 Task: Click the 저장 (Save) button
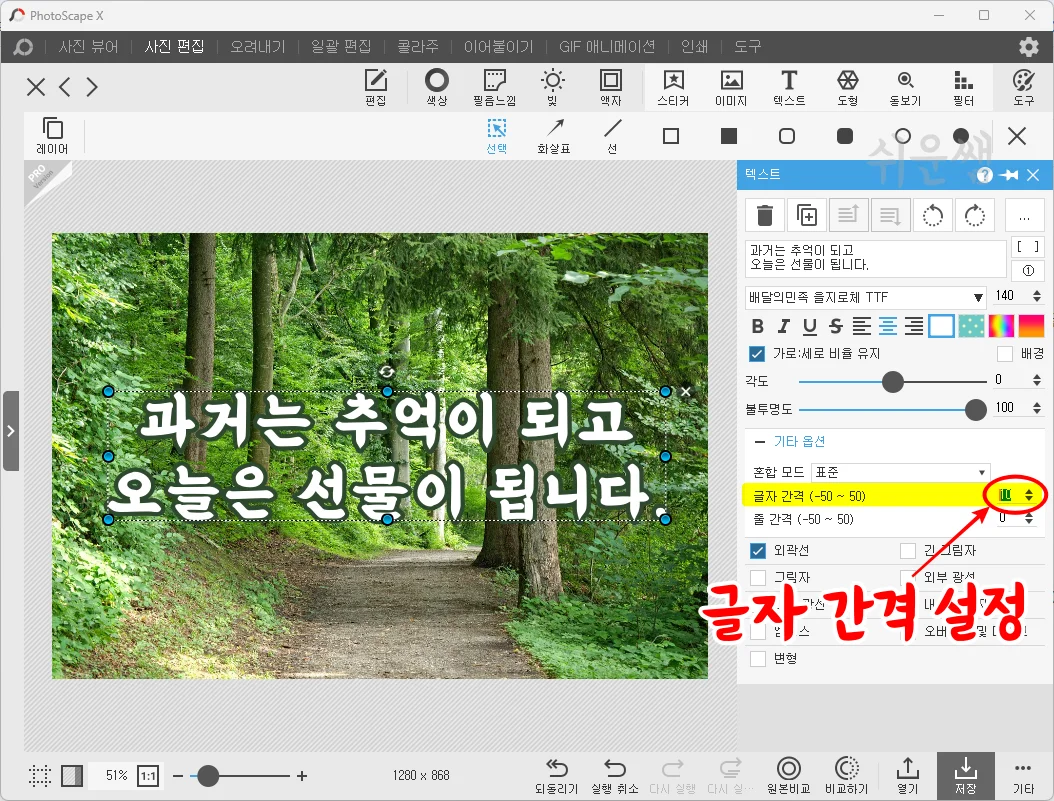pos(964,775)
